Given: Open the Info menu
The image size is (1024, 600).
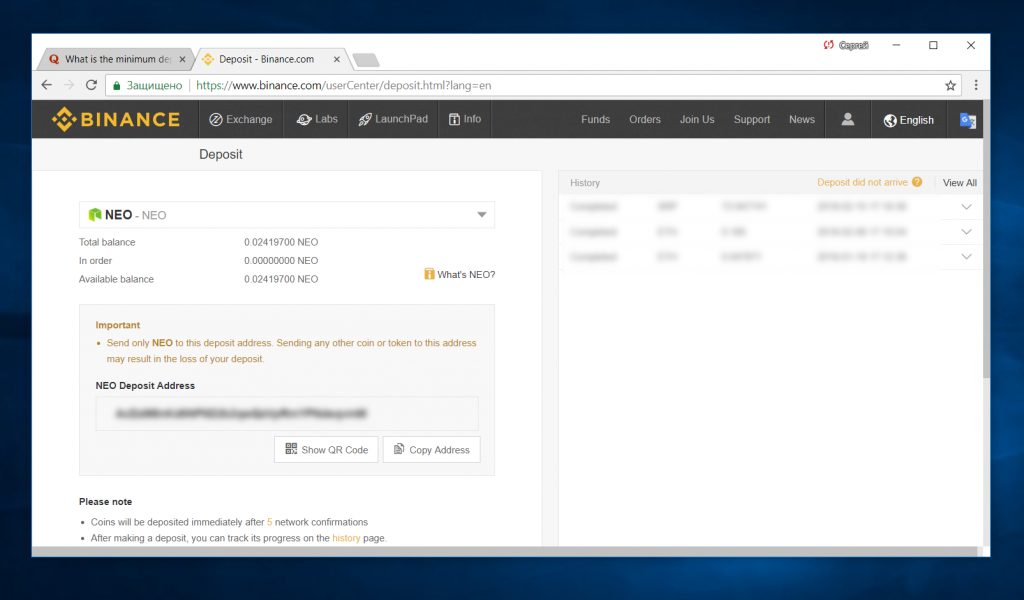Looking at the screenshot, I should pyautogui.click(x=465, y=119).
